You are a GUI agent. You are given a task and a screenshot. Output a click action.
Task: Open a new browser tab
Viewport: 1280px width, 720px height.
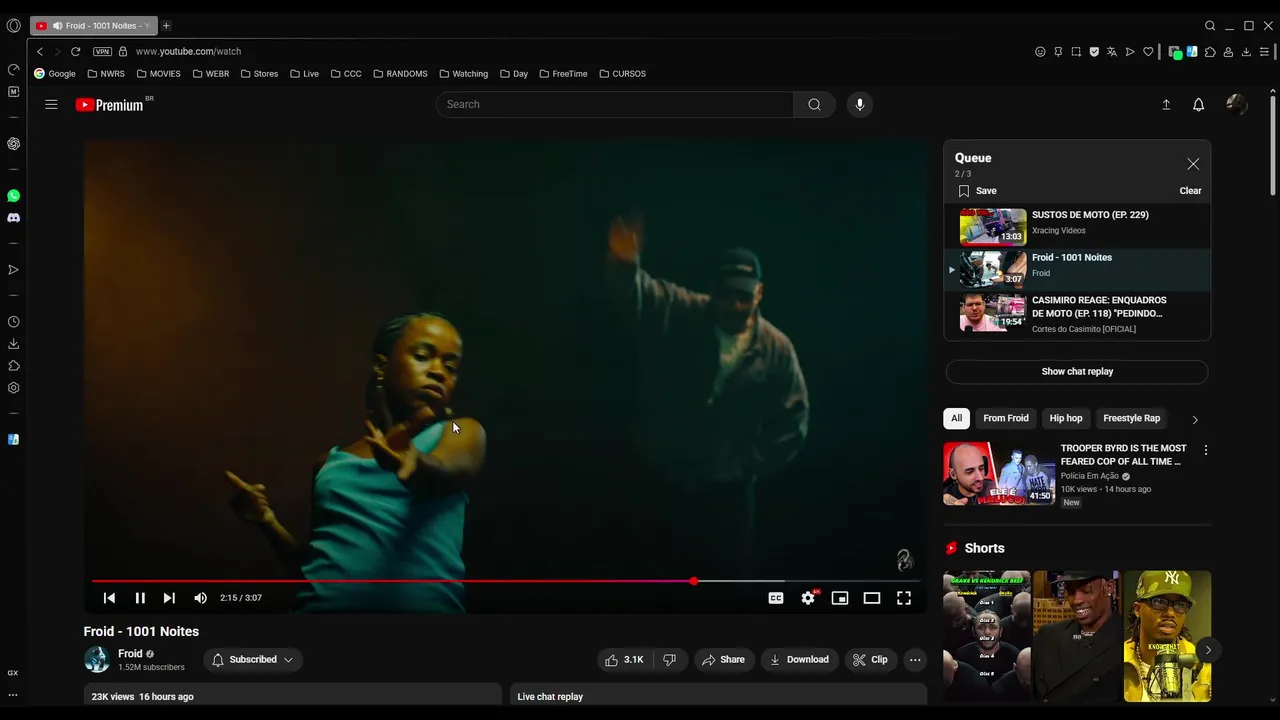click(x=166, y=26)
